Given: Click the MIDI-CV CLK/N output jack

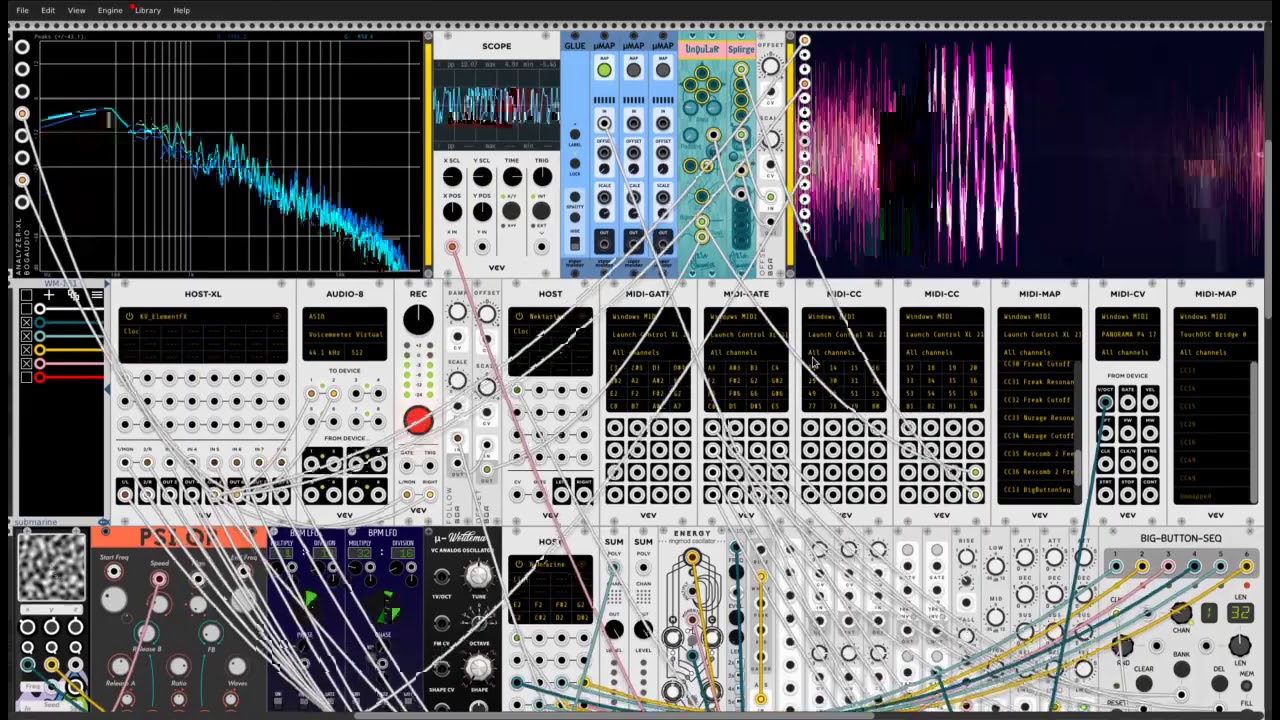Looking at the screenshot, I should coord(1128,465).
